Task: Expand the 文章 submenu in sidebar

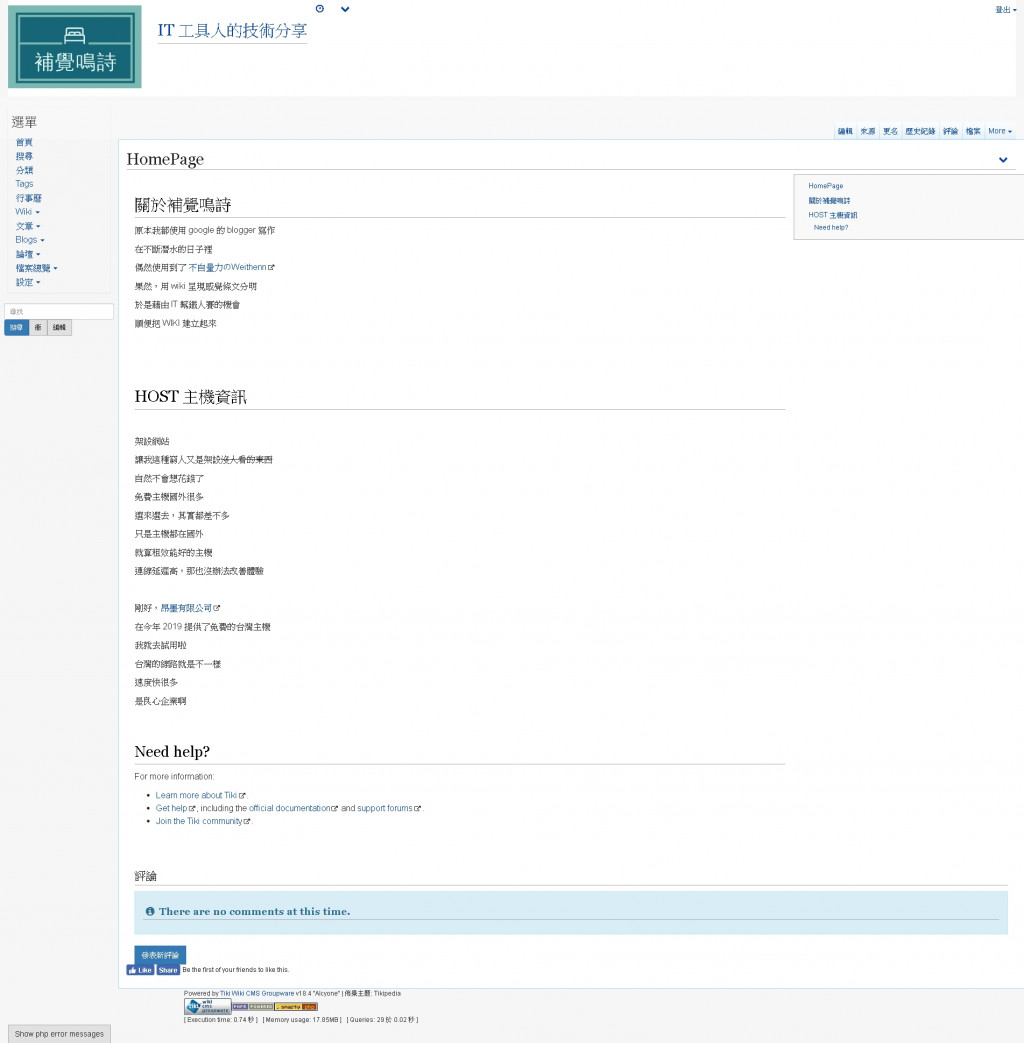Action: [28, 226]
